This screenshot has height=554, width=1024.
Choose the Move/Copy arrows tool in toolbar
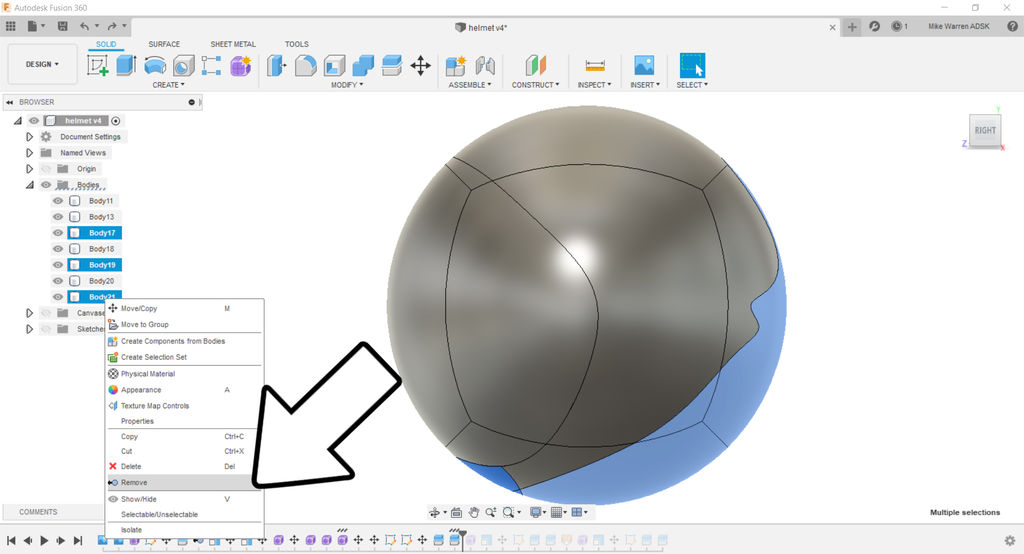pyautogui.click(x=421, y=65)
